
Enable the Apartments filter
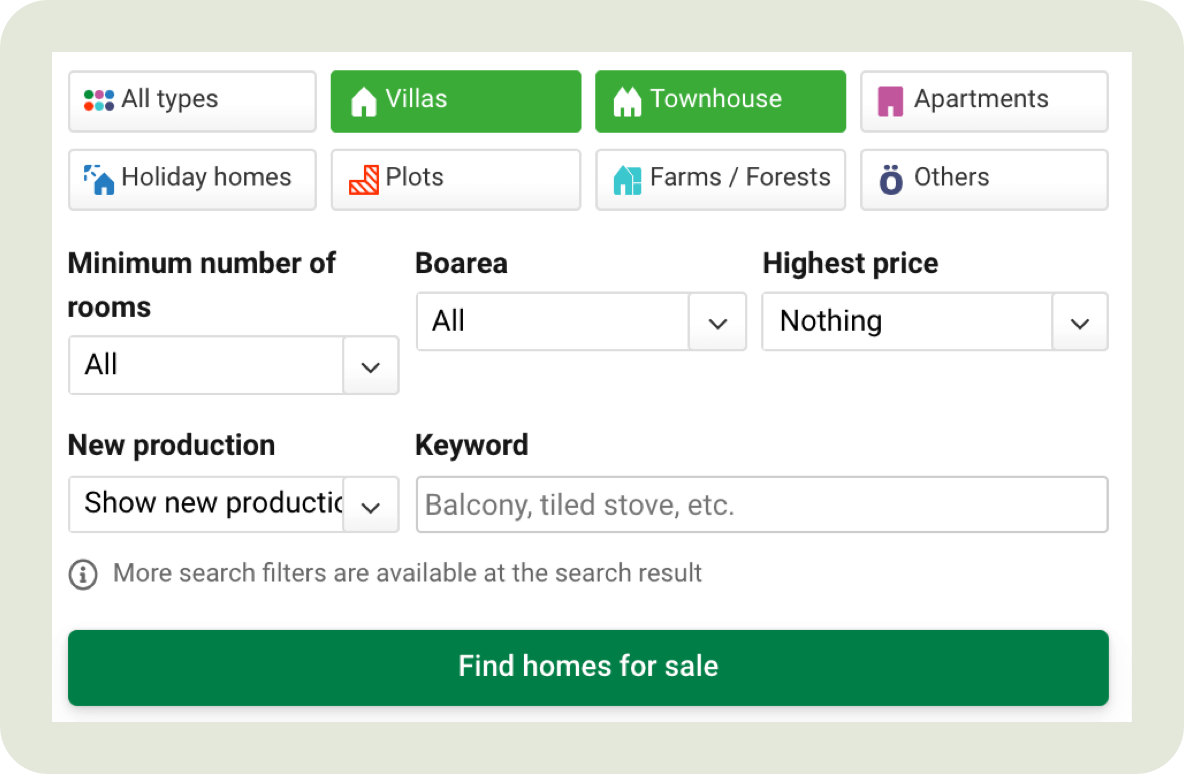(x=983, y=101)
